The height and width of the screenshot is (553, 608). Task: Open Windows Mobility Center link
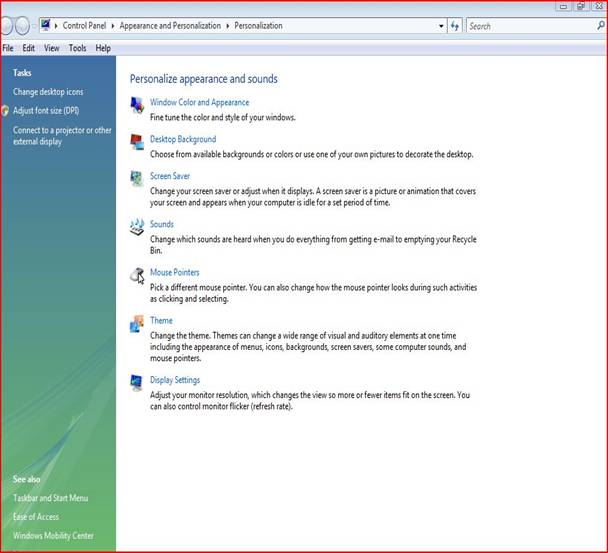53,536
